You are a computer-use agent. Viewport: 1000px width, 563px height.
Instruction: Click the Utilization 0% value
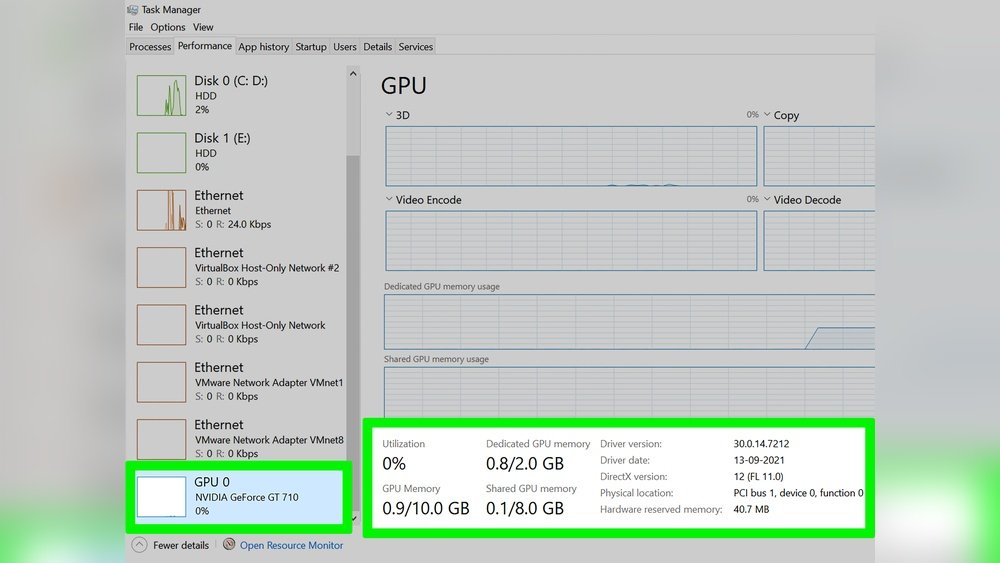(394, 464)
